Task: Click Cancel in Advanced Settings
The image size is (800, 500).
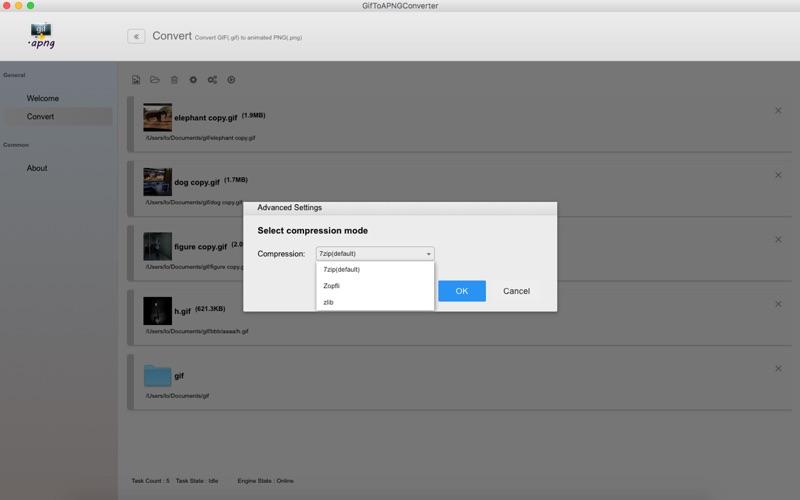Action: pyautogui.click(x=516, y=291)
